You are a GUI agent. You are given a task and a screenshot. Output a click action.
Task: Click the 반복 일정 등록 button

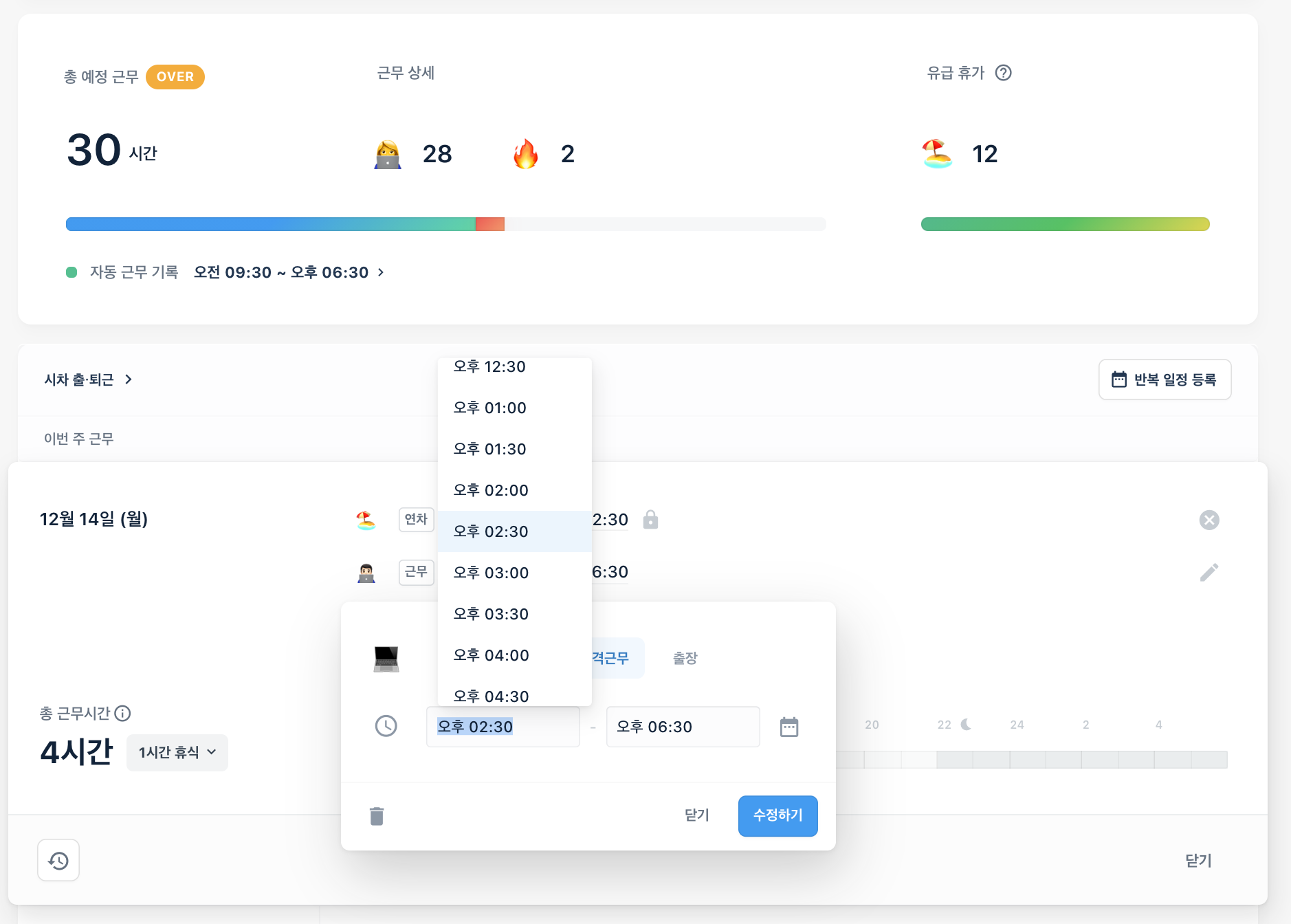point(1165,379)
